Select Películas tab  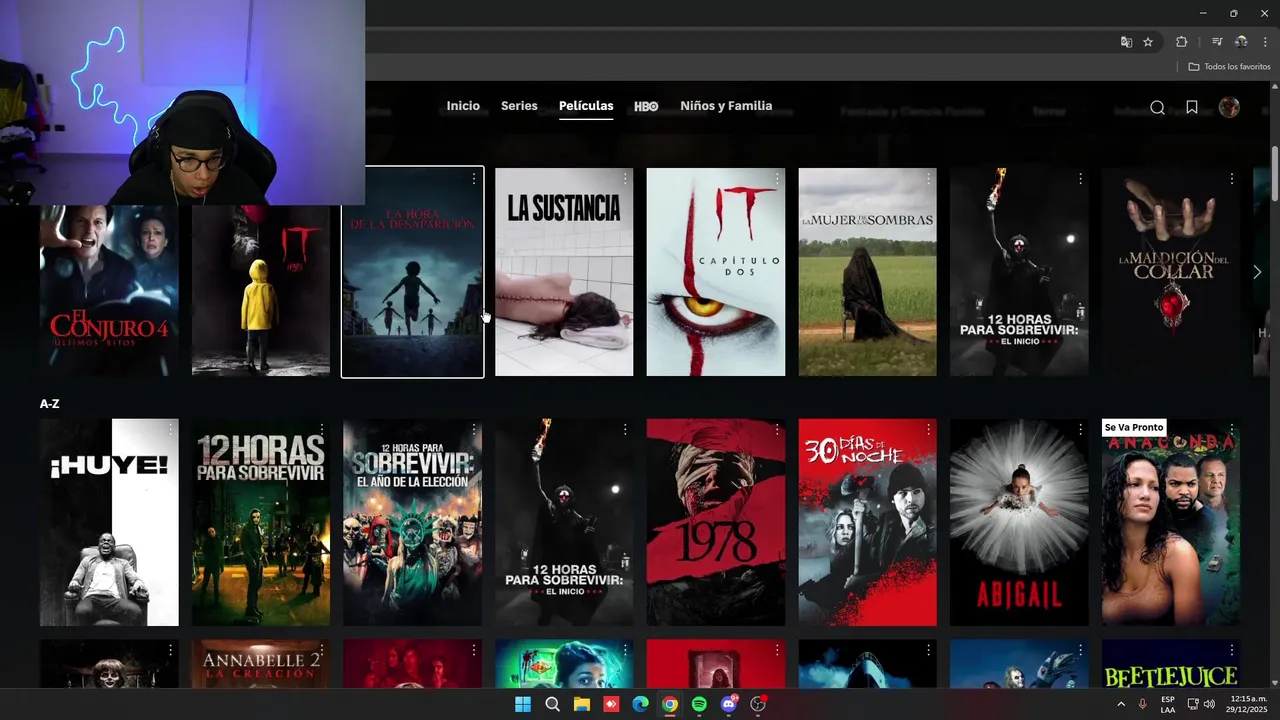(586, 106)
